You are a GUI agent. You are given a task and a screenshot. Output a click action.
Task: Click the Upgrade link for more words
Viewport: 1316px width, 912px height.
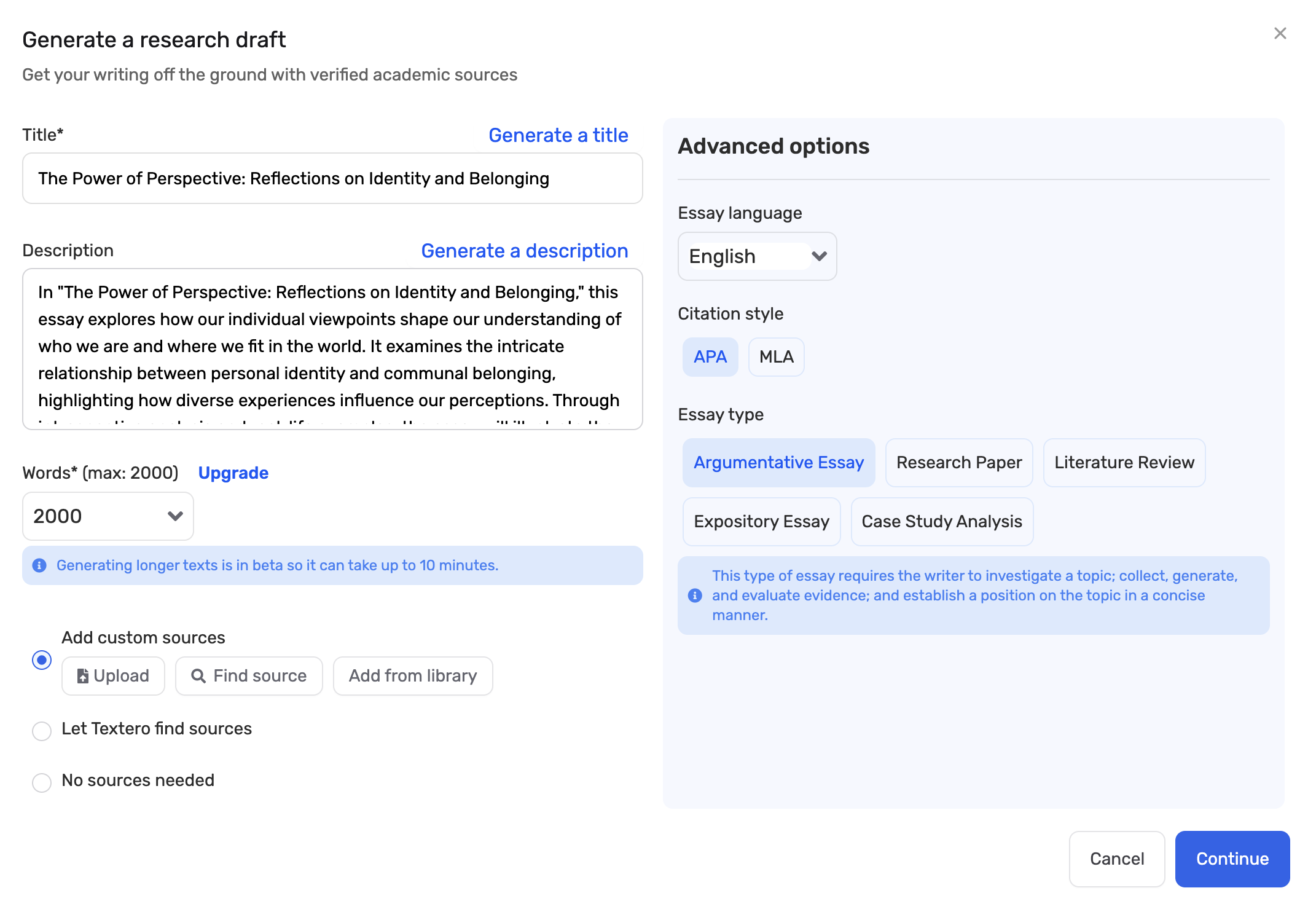[233, 473]
